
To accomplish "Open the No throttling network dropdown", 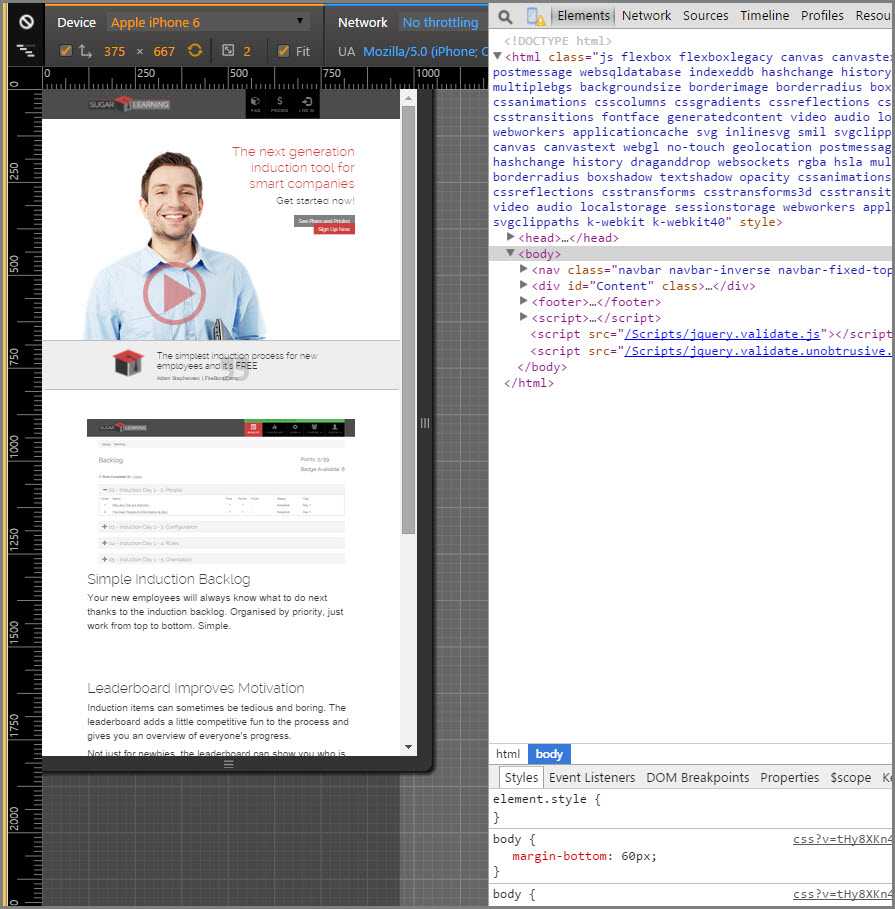I will pos(440,22).
